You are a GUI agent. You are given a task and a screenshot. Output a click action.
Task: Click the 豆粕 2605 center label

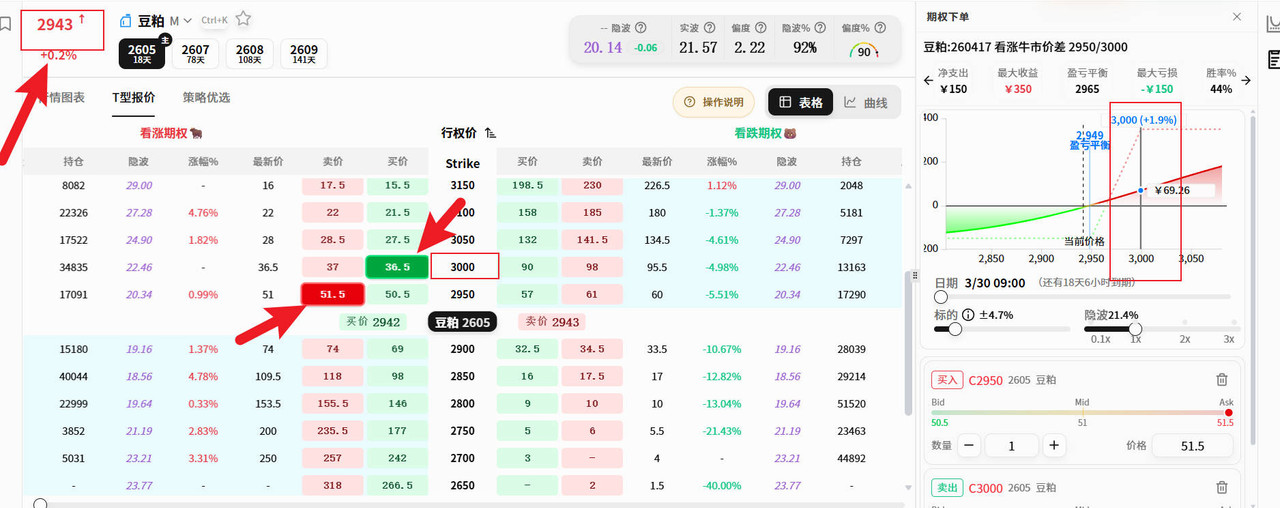coord(462,322)
